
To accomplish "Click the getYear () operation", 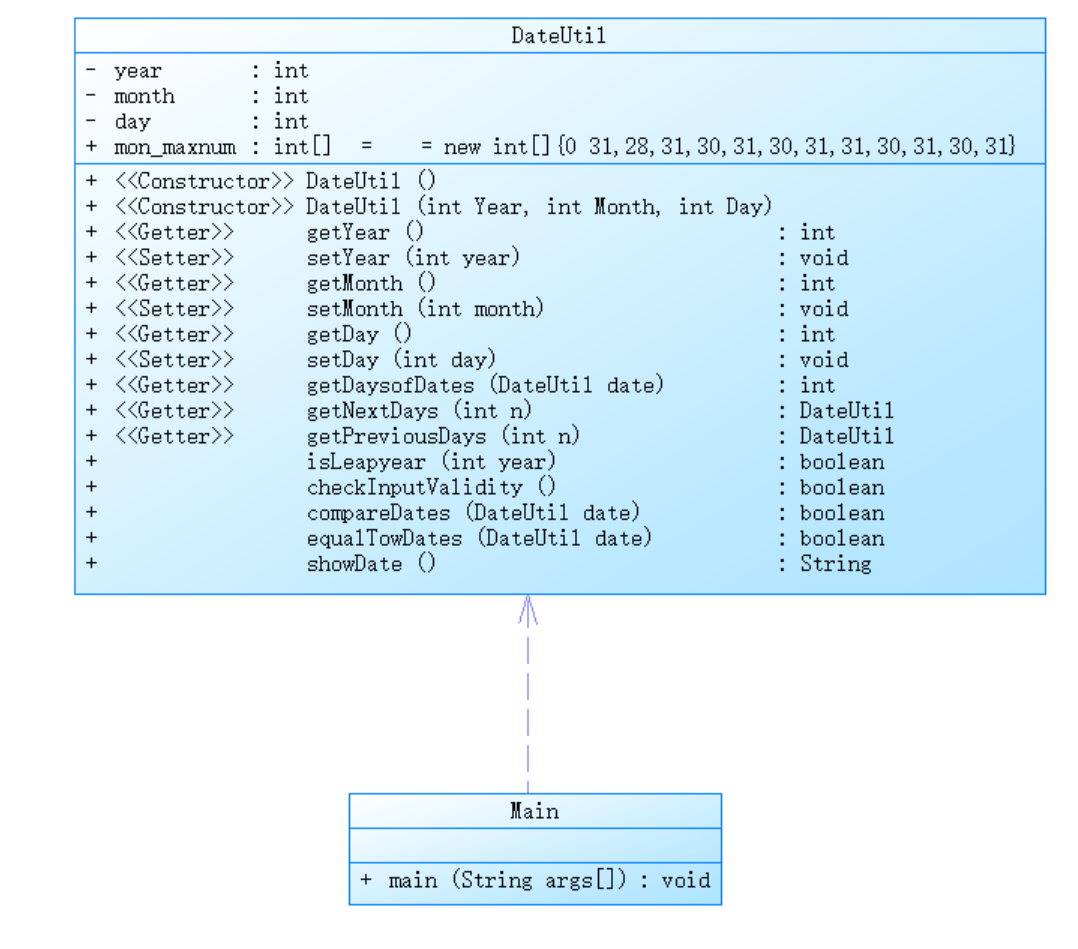I will [x=460, y=232].
